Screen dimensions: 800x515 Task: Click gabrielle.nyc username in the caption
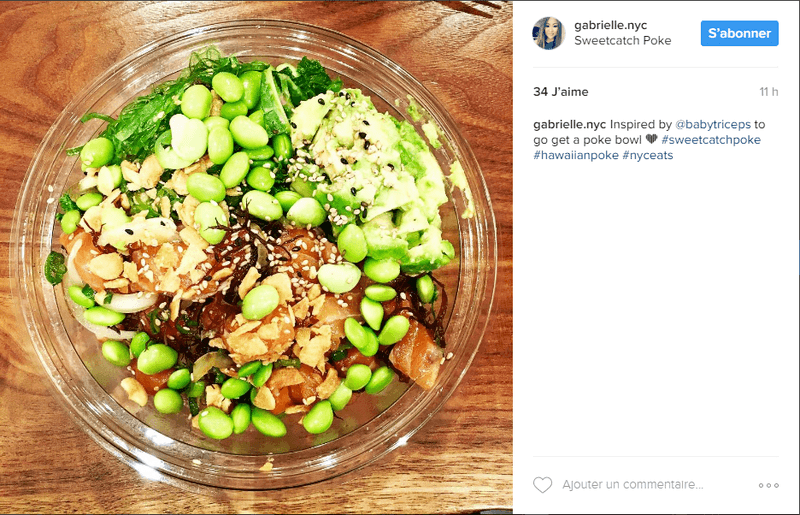pyautogui.click(x=569, y=125)
